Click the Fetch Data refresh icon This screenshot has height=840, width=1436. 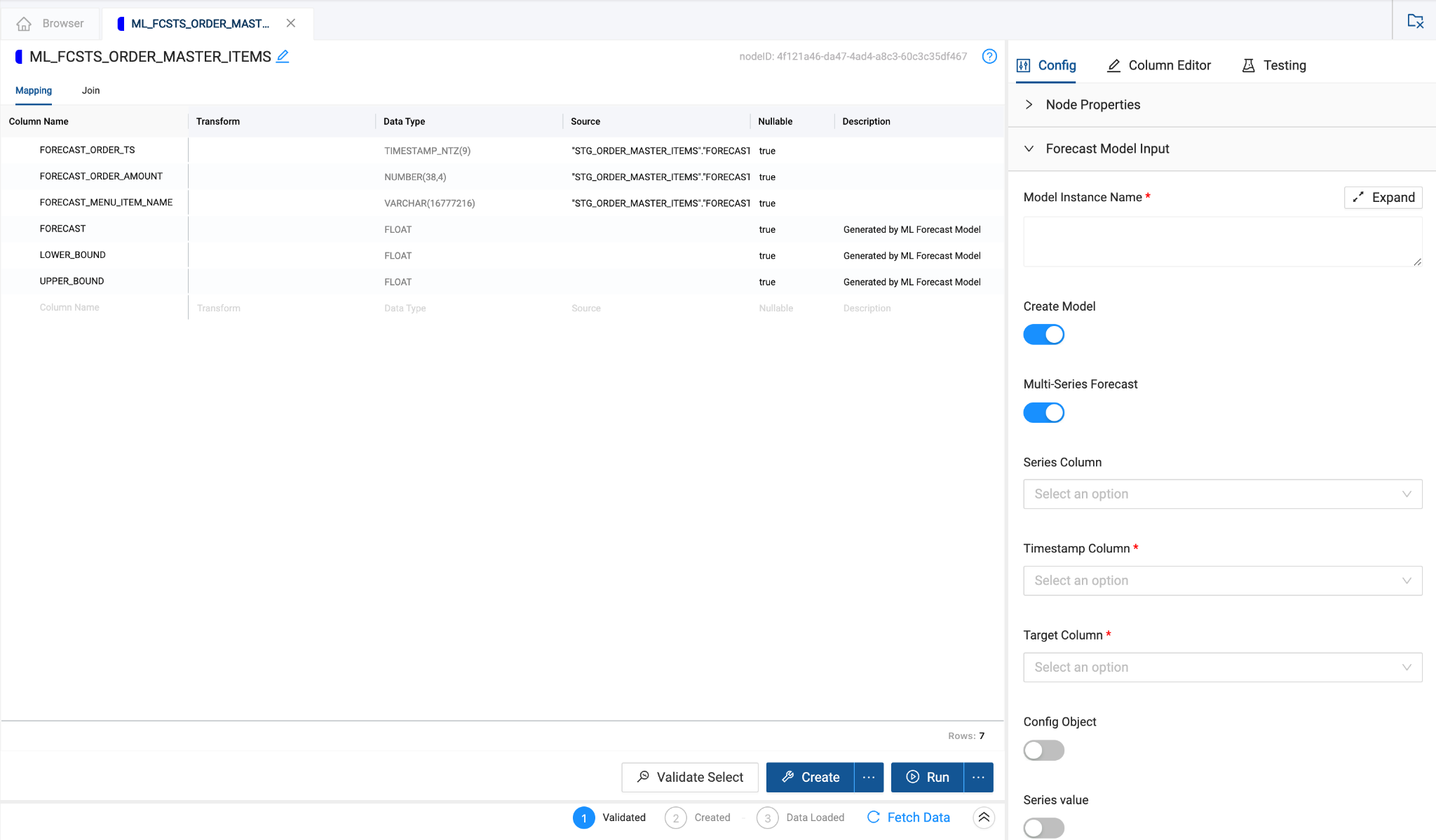click(x=874, y=817)
